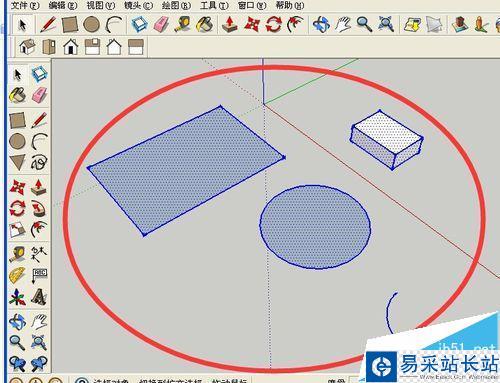This screenshot has width=500, height=383.
Task: Choose Arc in left tool palette
Action: coord(39,142)
